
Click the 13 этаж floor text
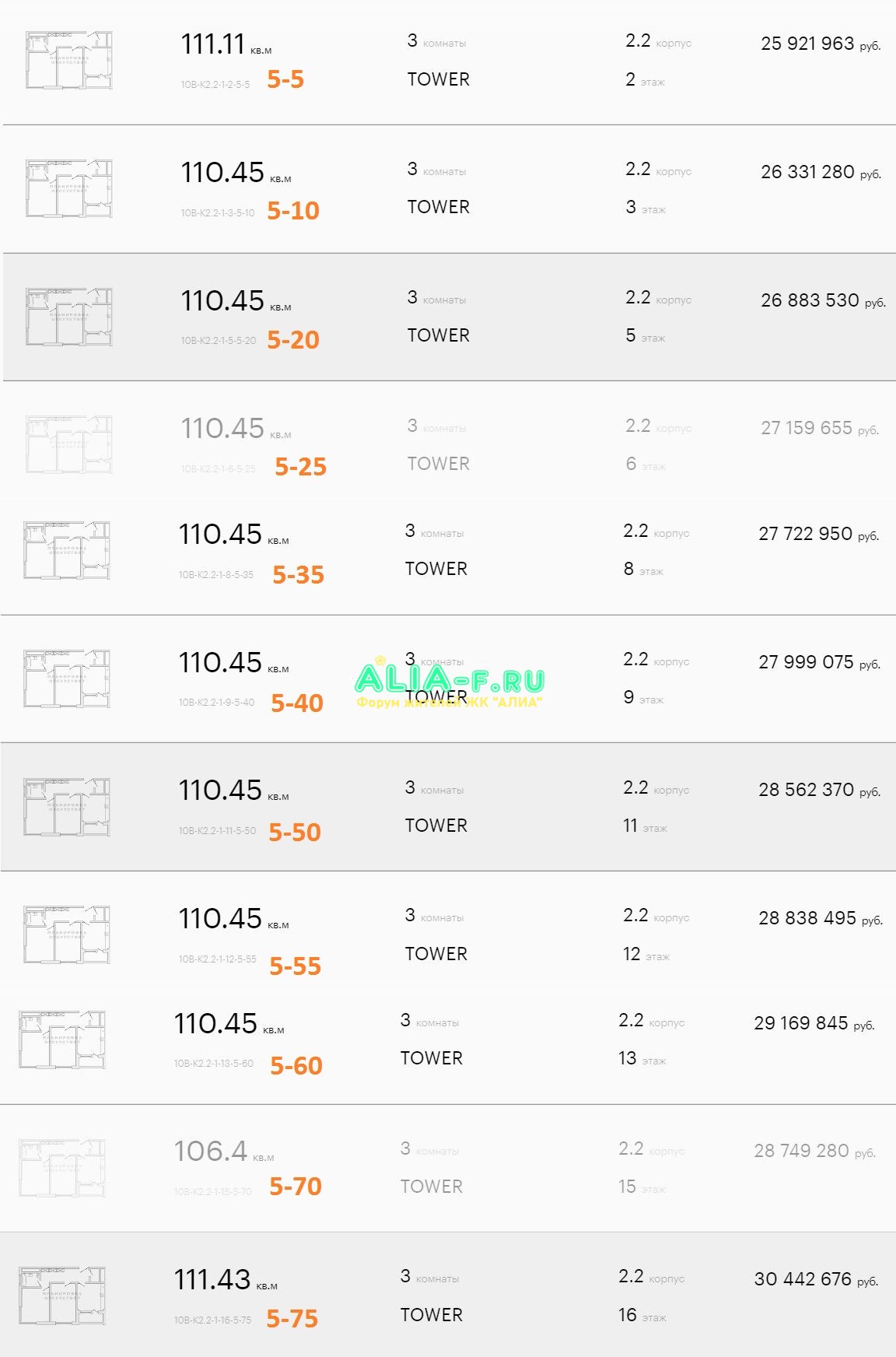(x=642, y=1058)
